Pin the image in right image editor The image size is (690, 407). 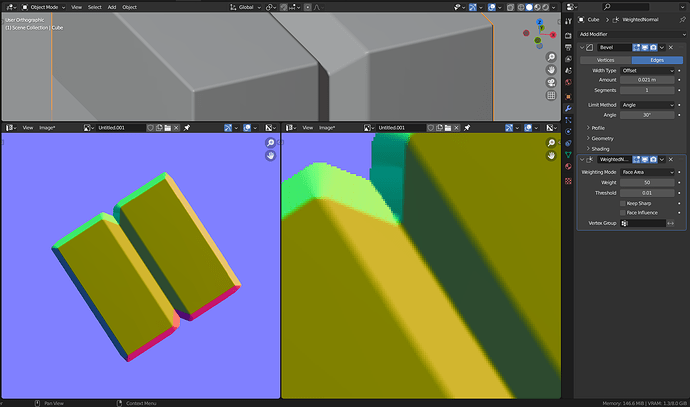click(x=467, y=128)
